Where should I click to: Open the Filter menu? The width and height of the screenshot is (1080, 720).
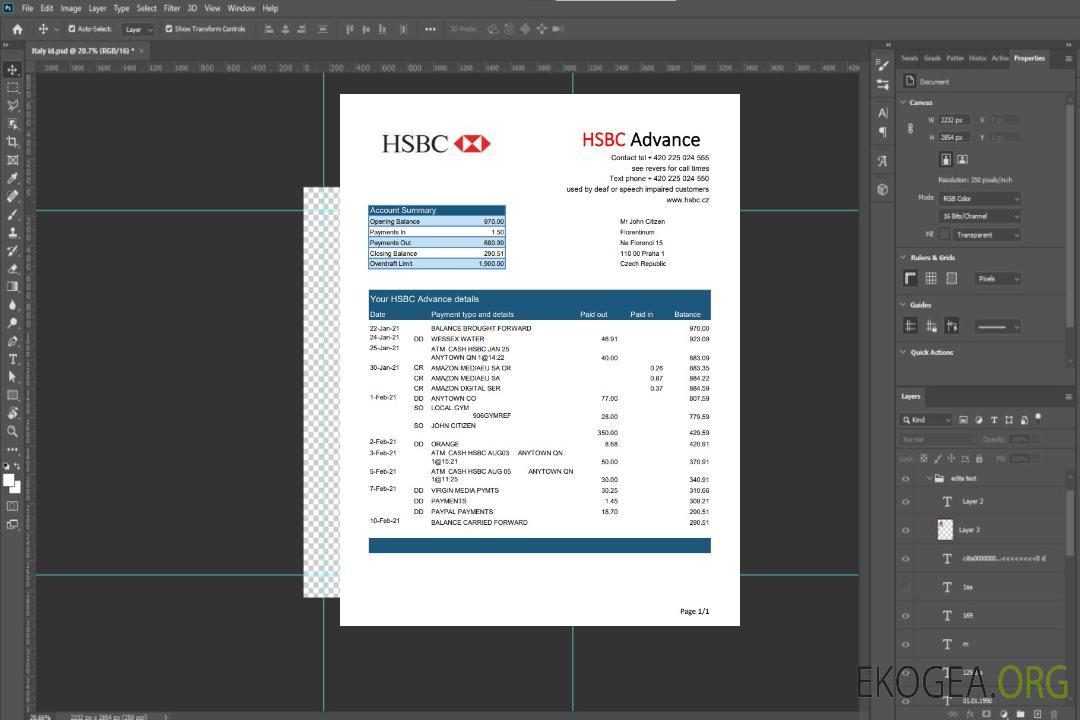[172, 8]
